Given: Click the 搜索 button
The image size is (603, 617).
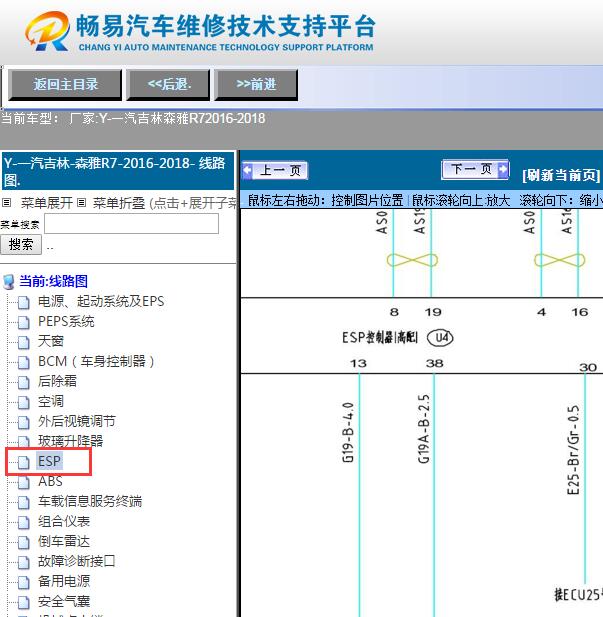Looking at the screenshot, I should pos(21,244).
